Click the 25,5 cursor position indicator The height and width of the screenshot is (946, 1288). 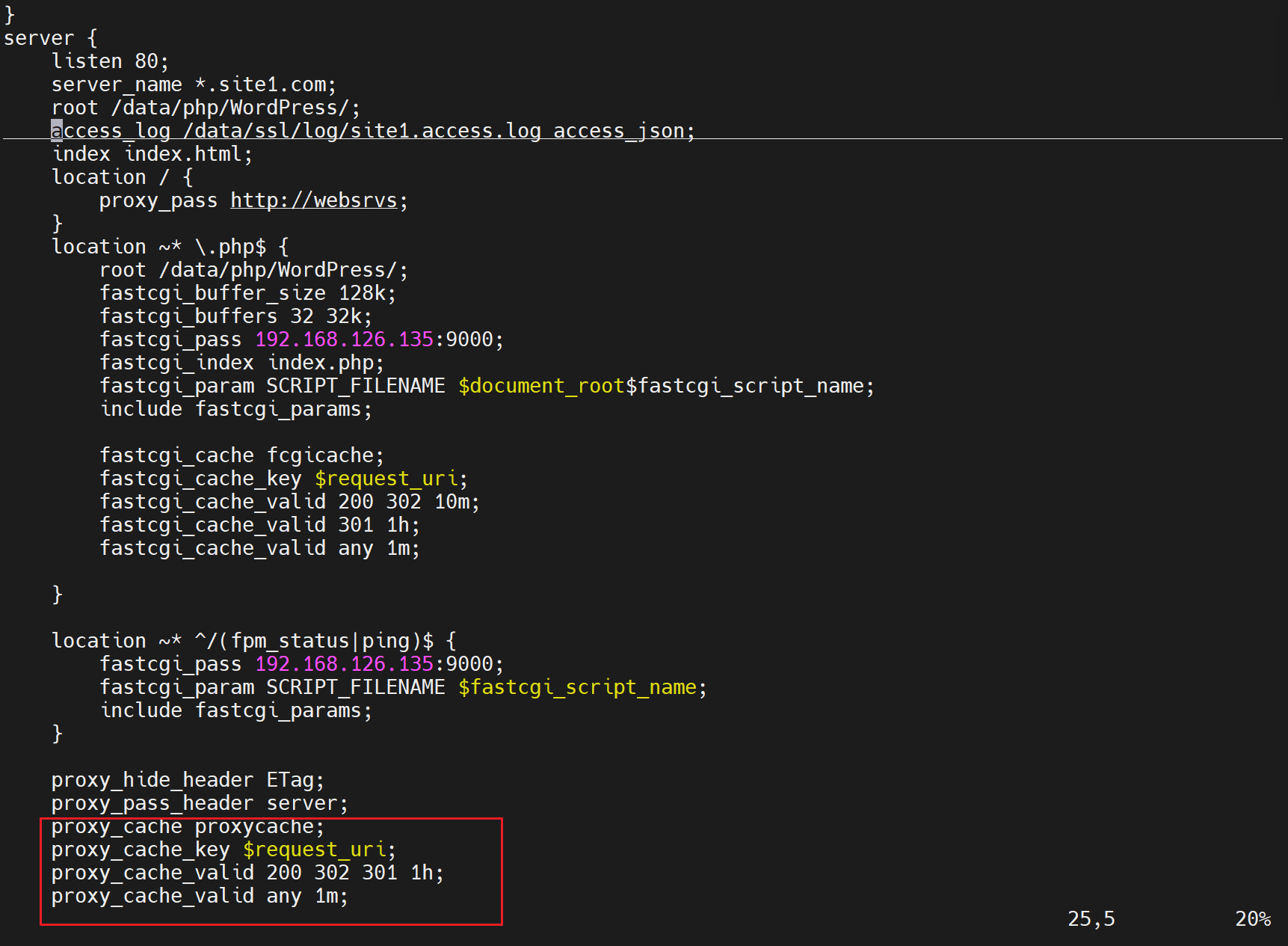1091,919
